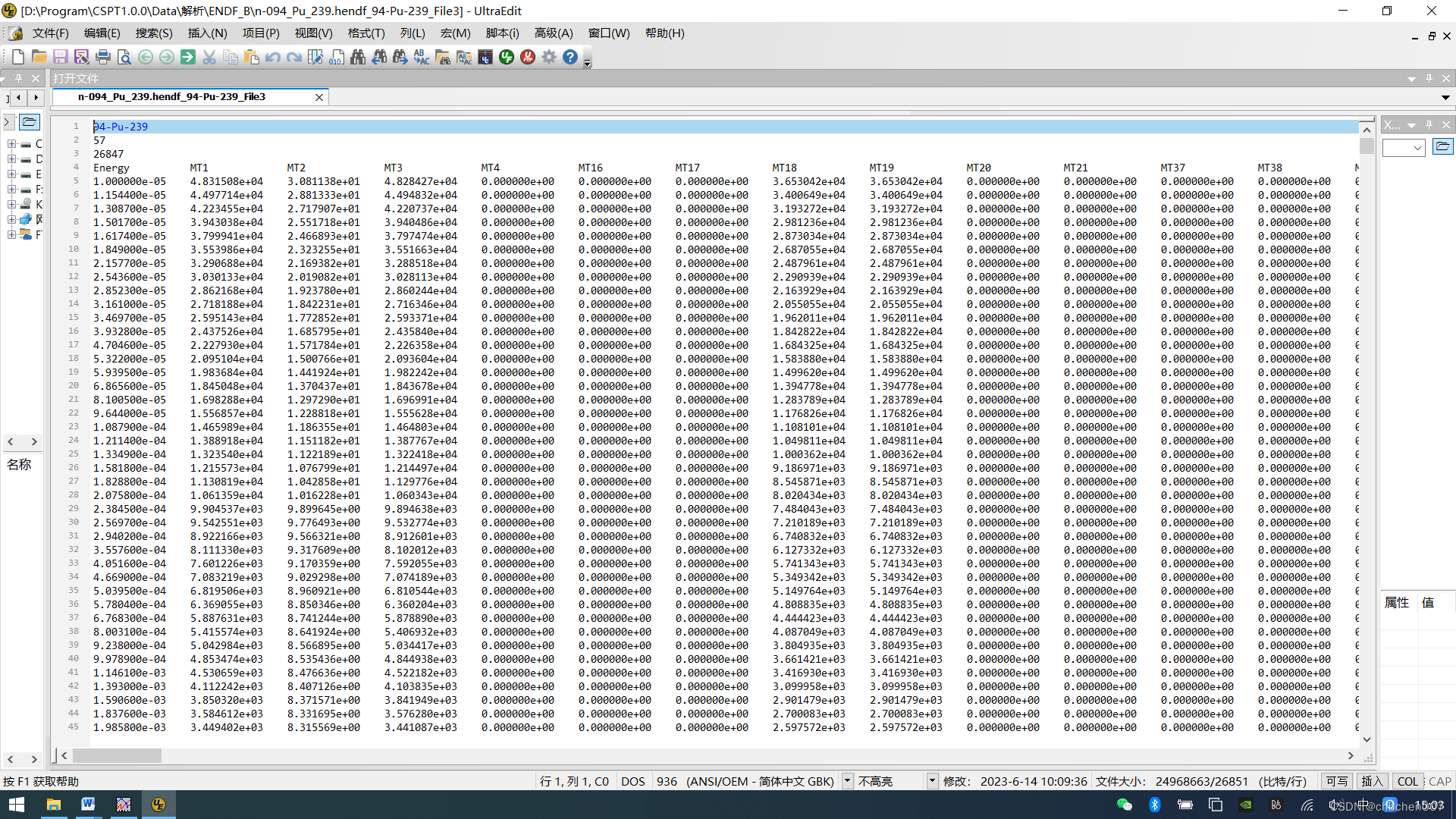This screenshot has width=1456, height=819.
Task: Open the 格式(T) menu
Action: [366, 33]
